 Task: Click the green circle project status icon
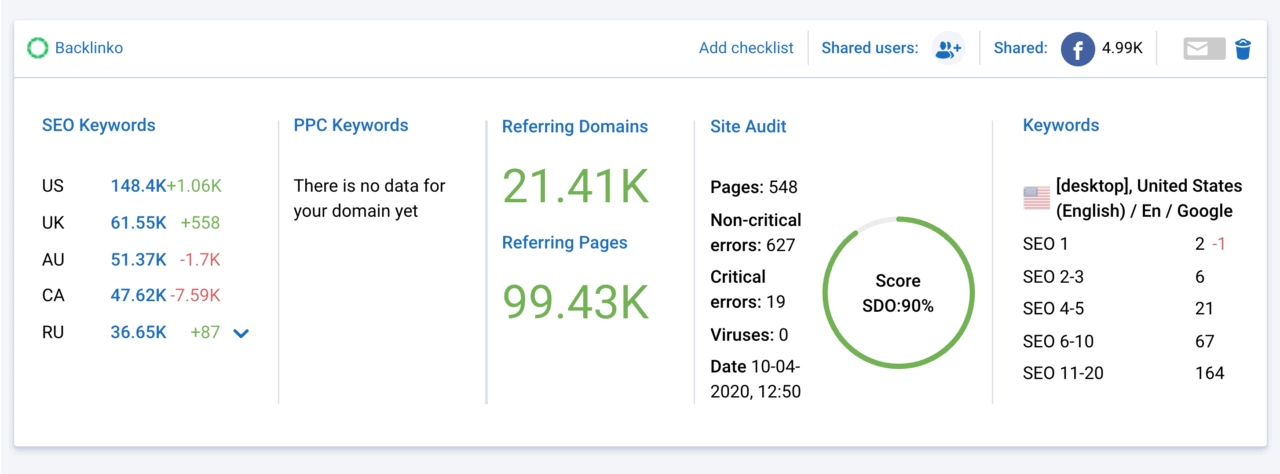coord(38,48)
